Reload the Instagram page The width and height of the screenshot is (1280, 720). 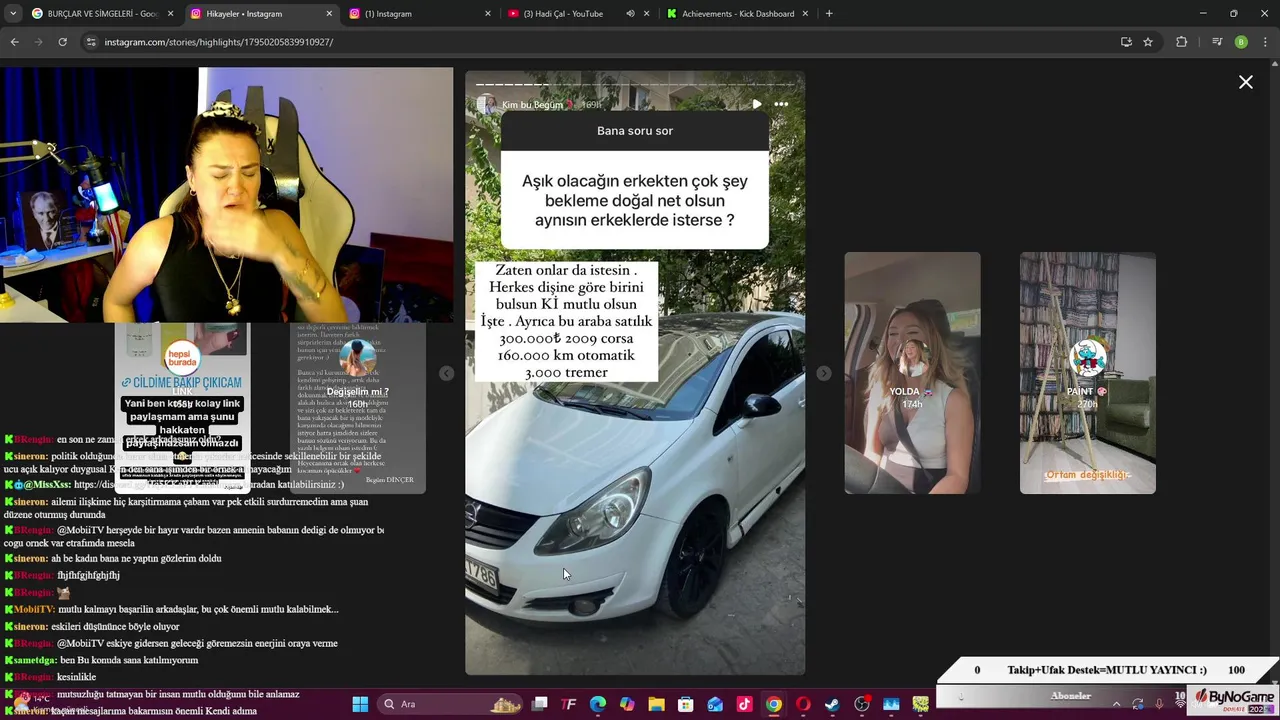pyautogui.click(x=62, y=42)
